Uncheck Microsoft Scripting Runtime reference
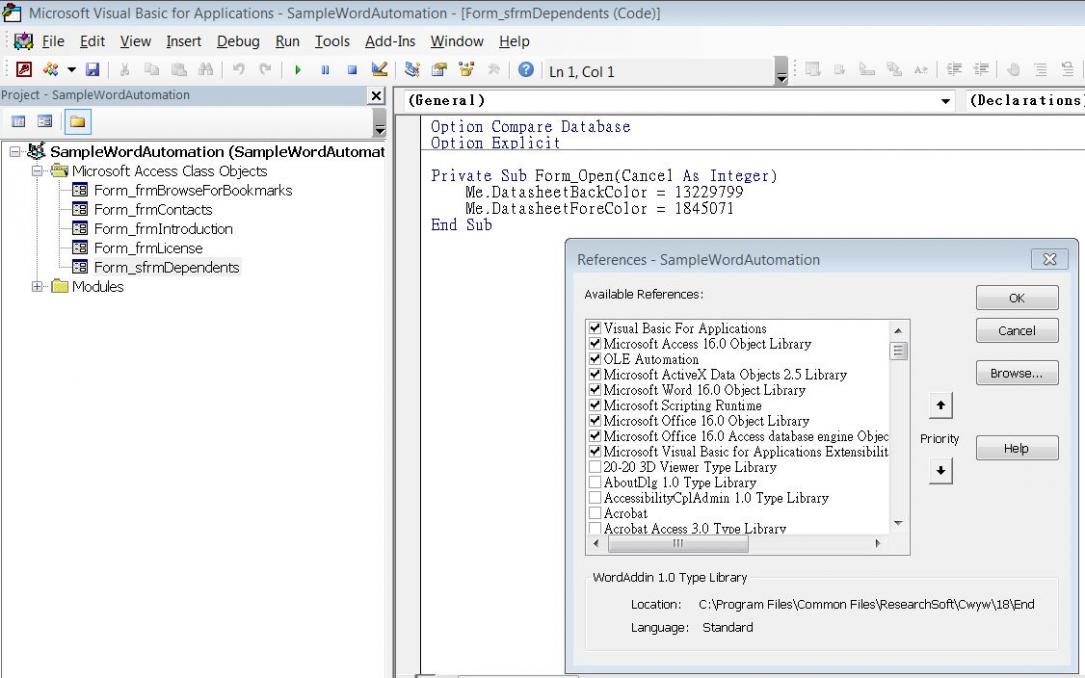 click(x=596, y=406)
